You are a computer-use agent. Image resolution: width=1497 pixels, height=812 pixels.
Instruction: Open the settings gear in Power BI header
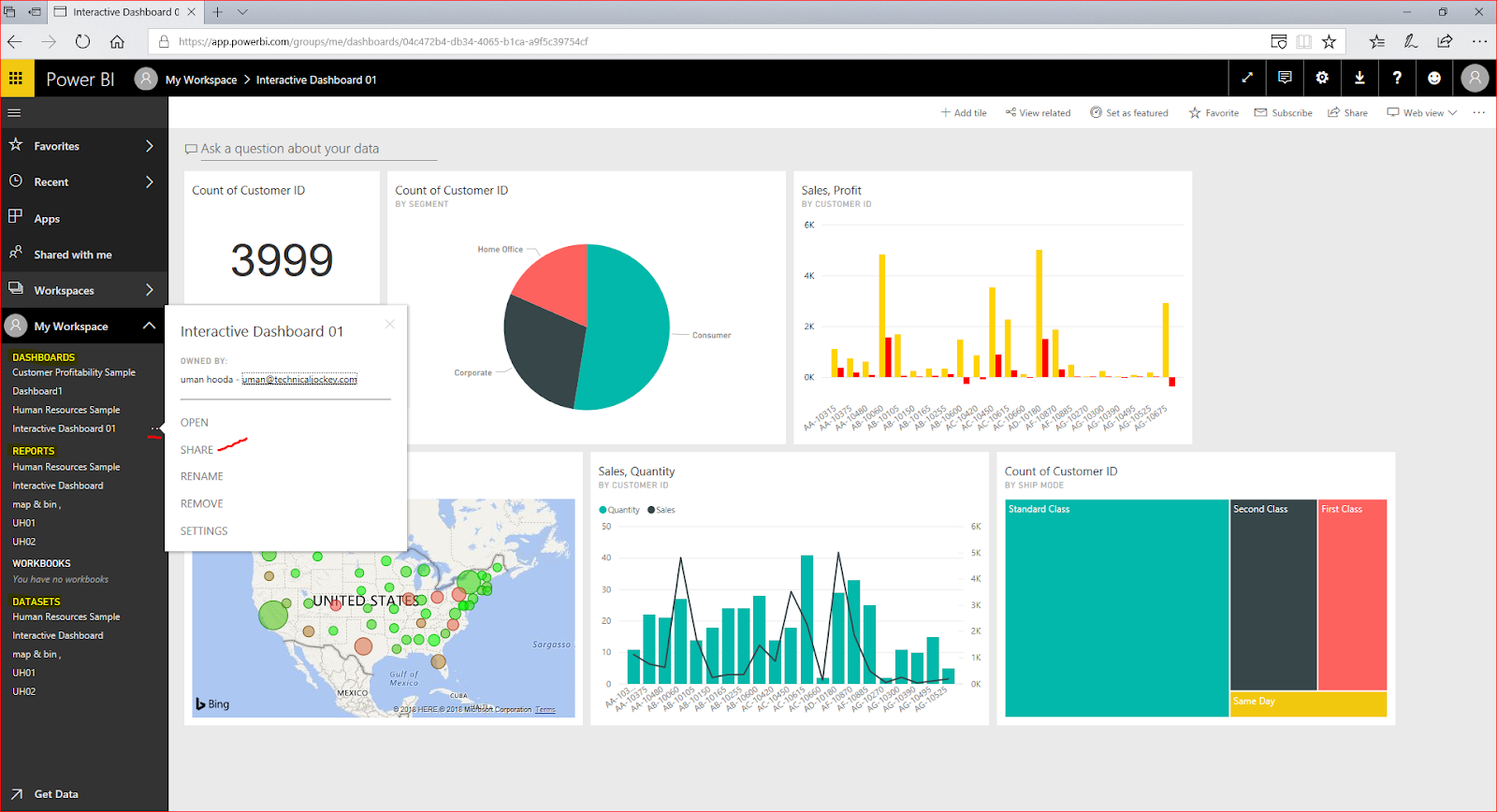1322,79
